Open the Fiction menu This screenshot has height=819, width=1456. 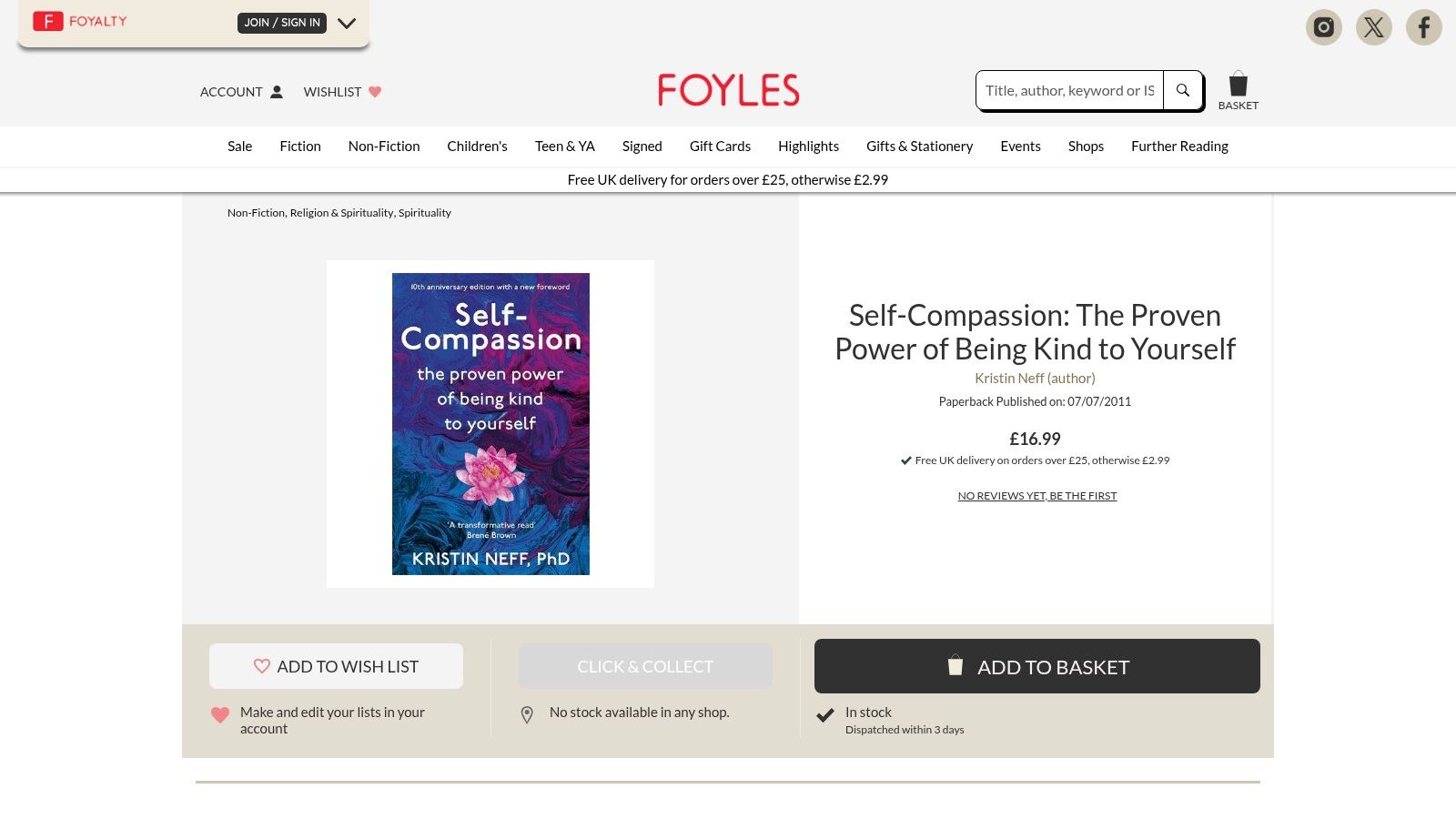click(299, 146)
